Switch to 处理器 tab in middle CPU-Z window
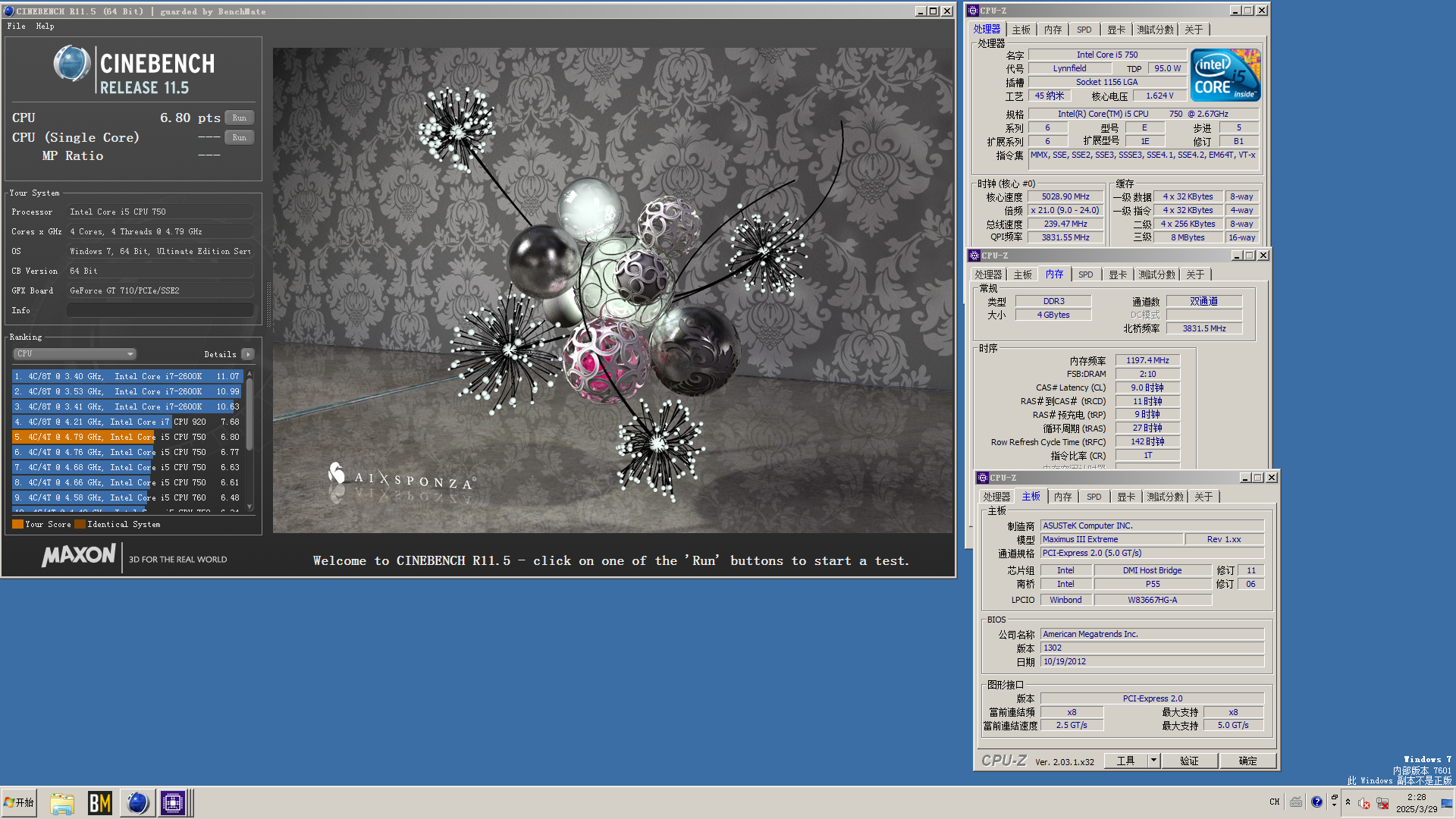1456x819 pixels. coord(988,275)
